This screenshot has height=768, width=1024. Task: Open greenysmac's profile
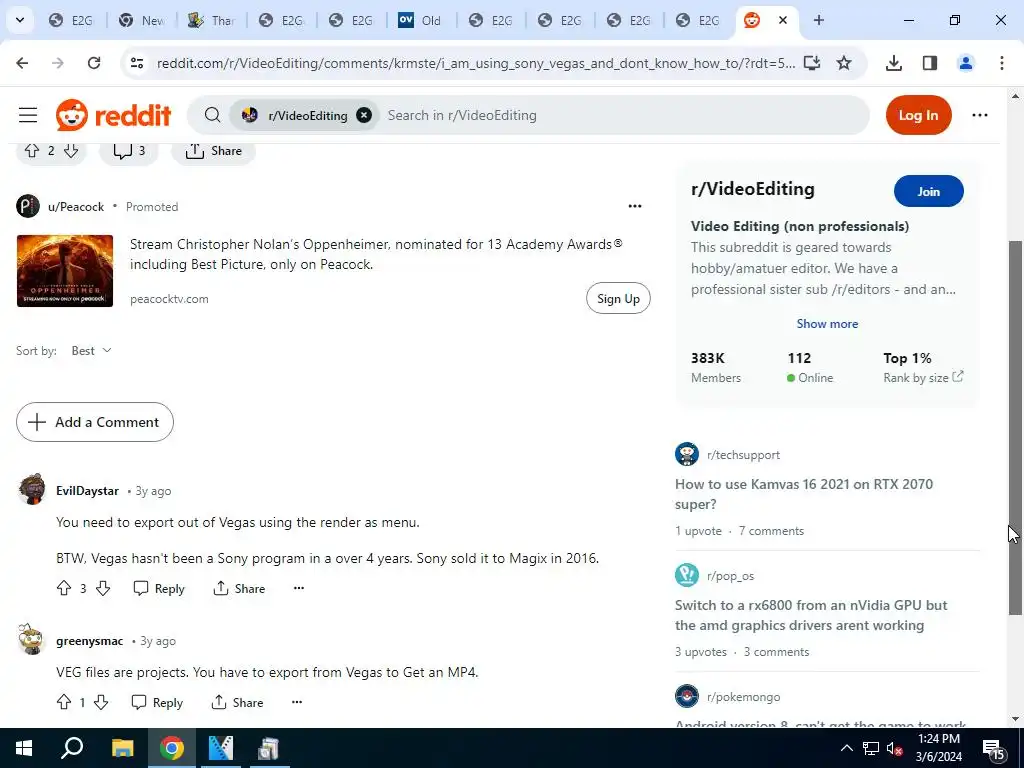[x=89, y=641]
